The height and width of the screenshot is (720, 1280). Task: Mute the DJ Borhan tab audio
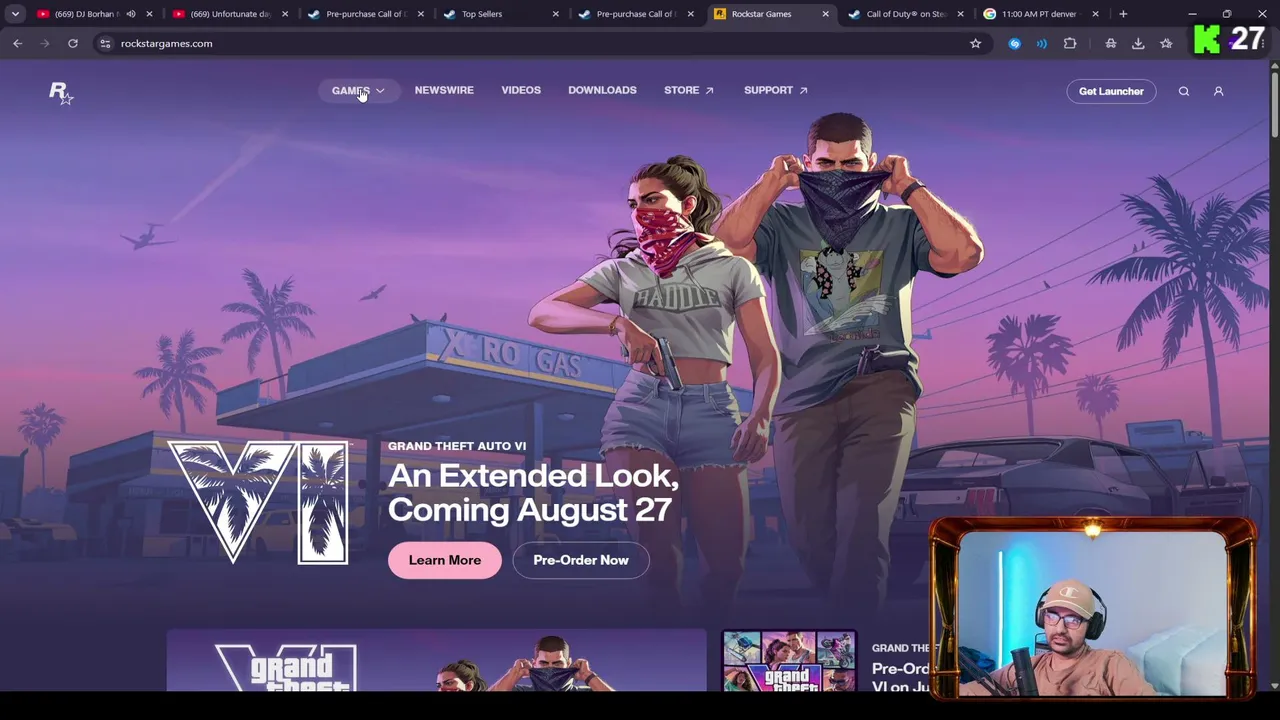(x=131, y=14)
